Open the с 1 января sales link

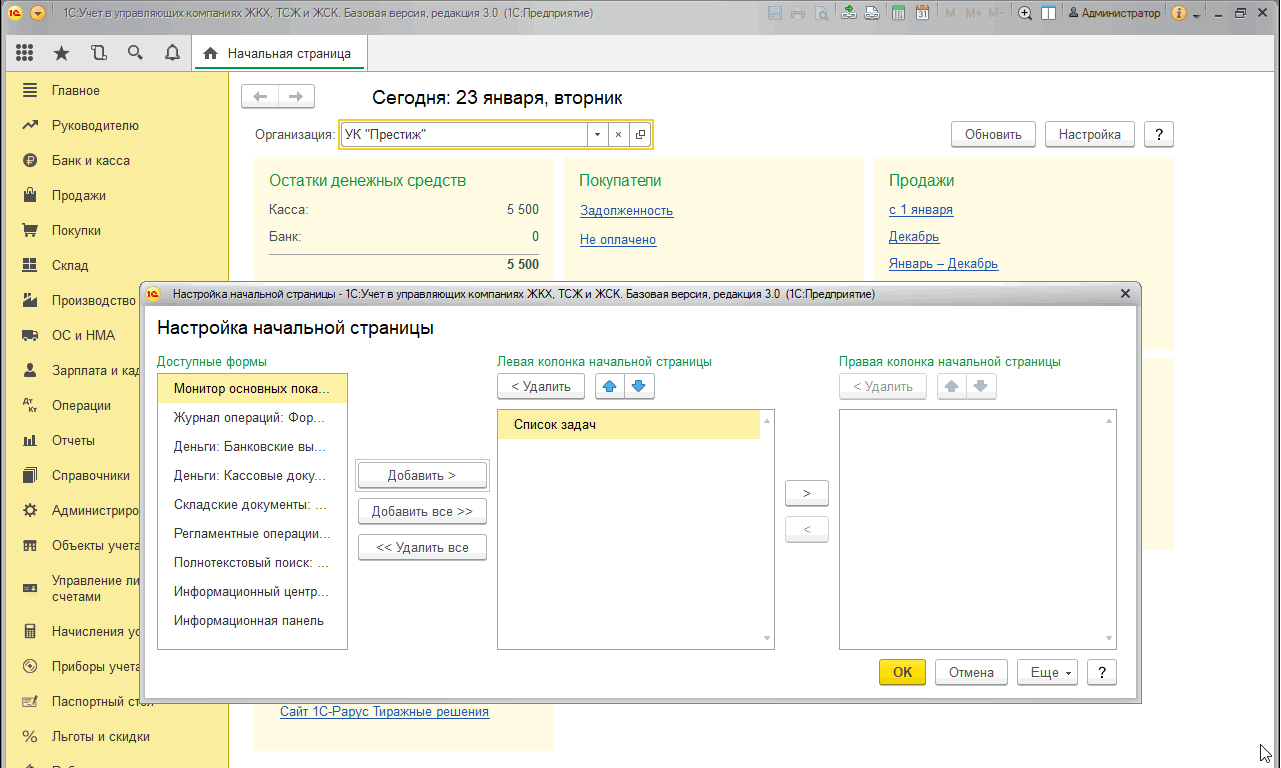(x=921, y=209)
